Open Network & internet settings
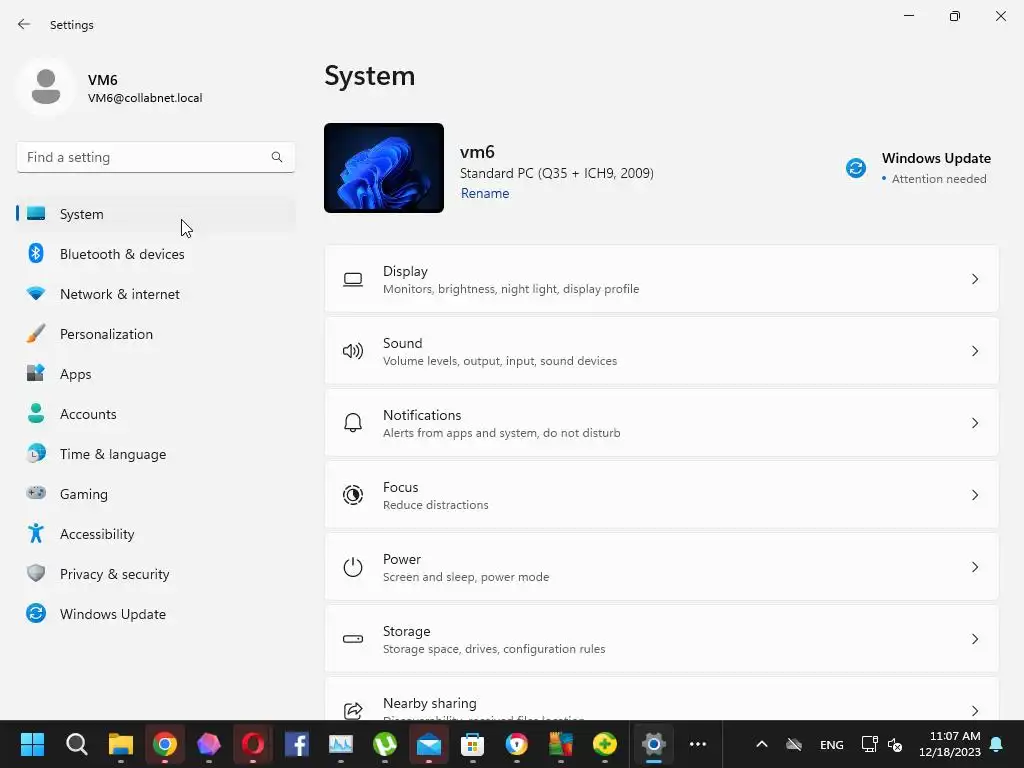The width and height of the screenshot is (1024, 768). coord(155,295)
